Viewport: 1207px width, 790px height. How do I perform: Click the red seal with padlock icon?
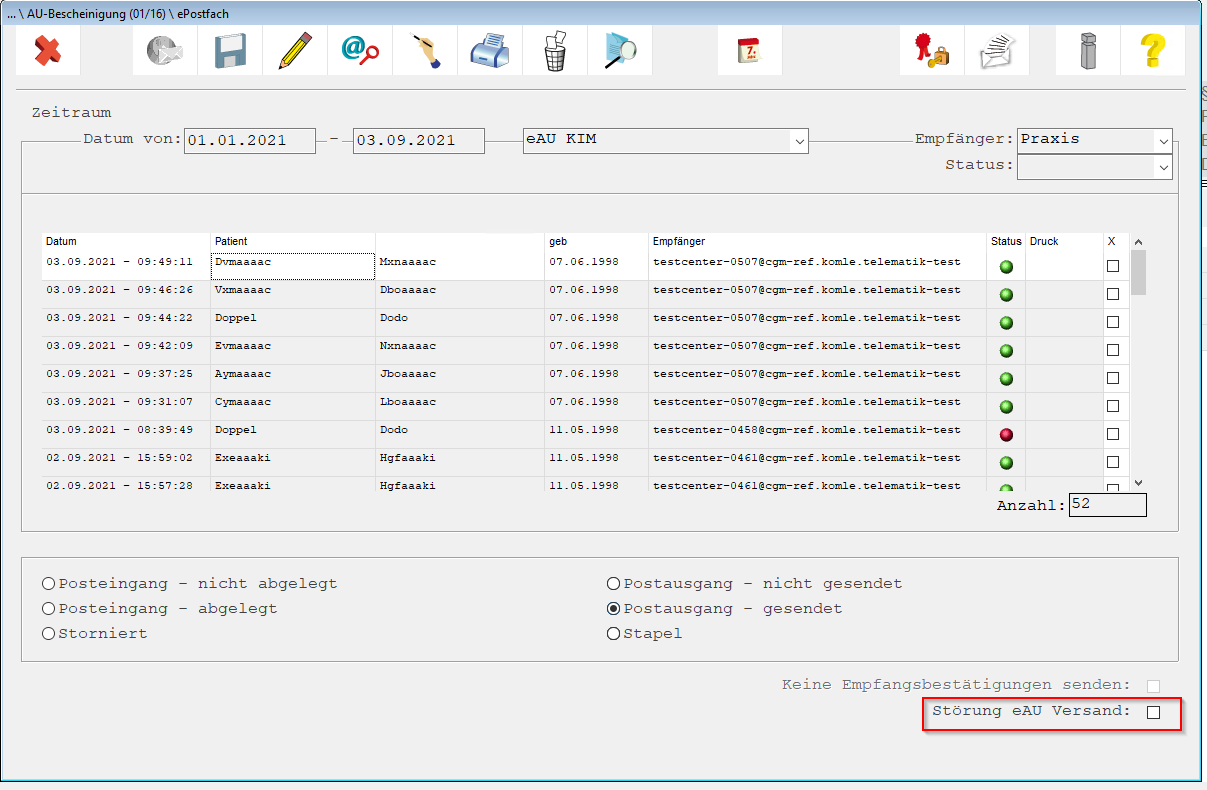(931, 50)
